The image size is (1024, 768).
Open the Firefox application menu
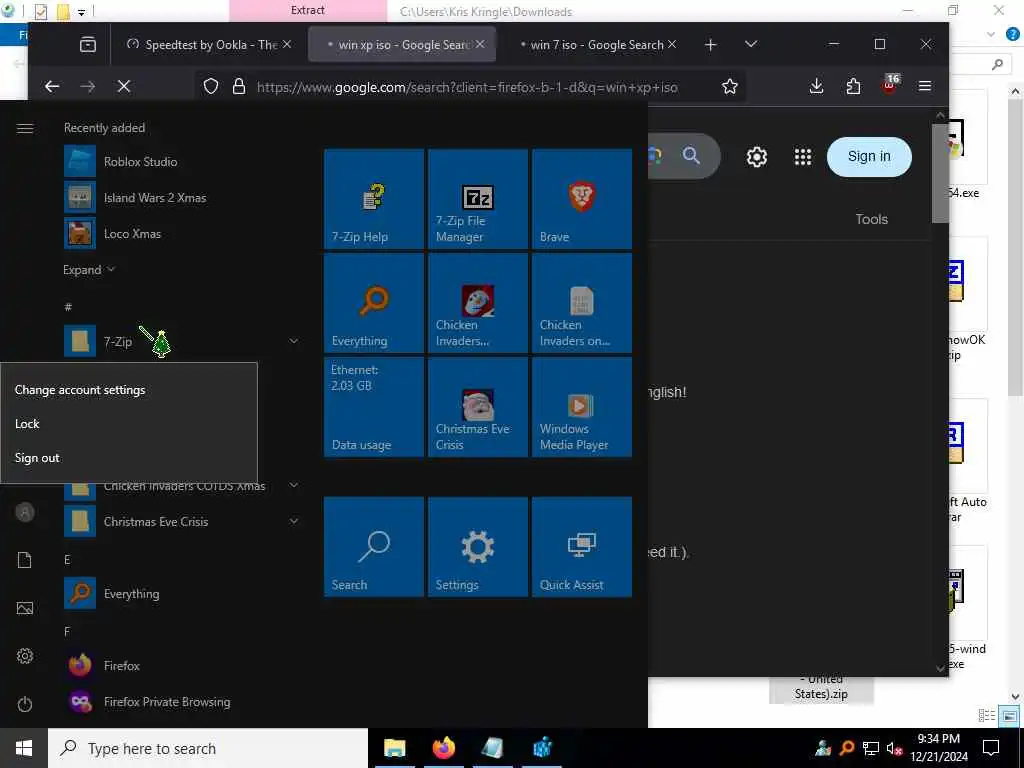tap(925, 86)
